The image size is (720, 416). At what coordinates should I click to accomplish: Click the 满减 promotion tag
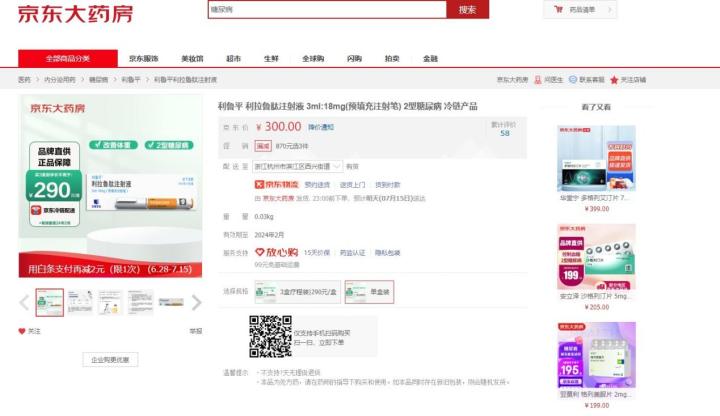(x=263, y=146)
